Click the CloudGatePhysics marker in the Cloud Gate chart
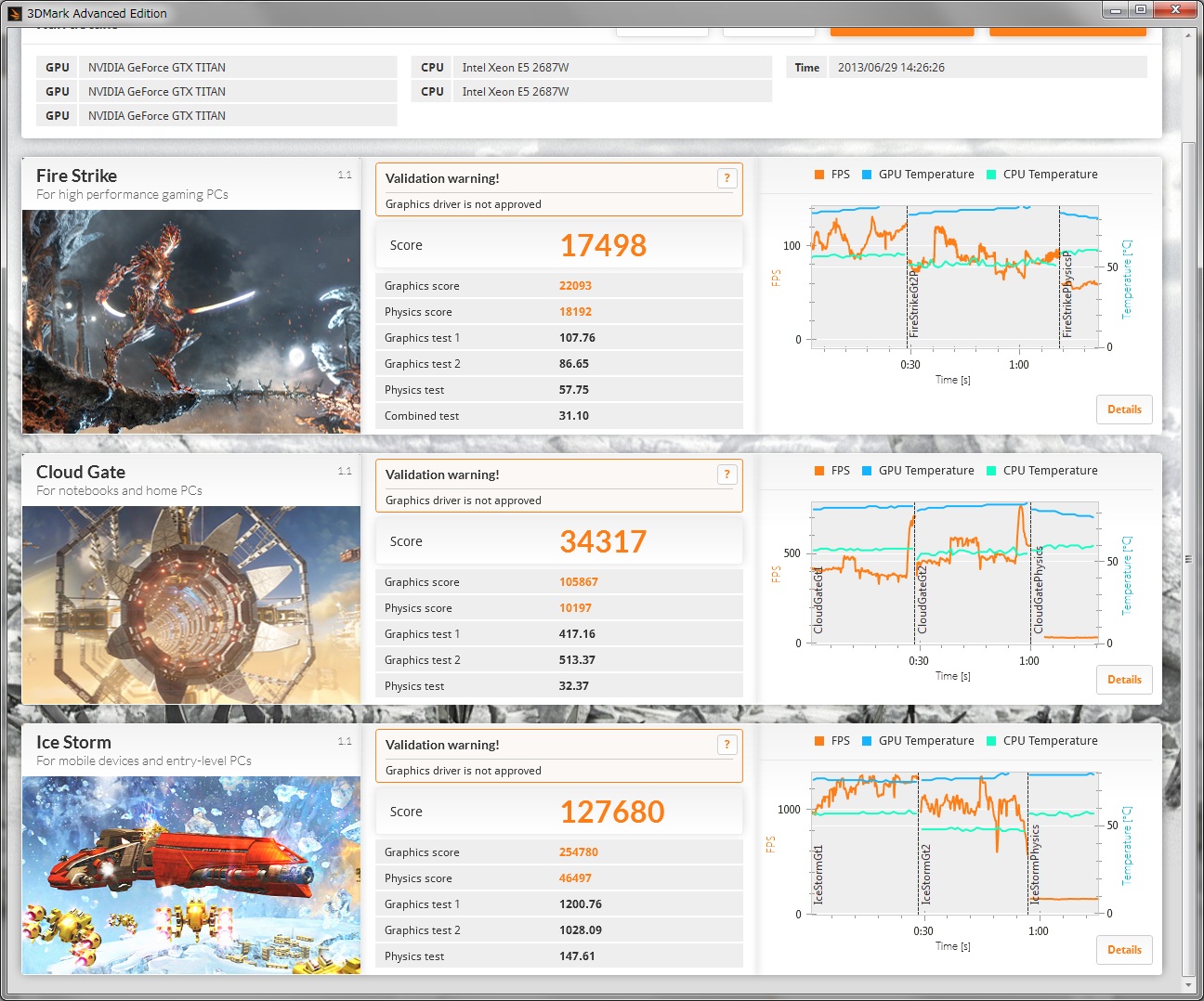This screenshot has height=1001, width=1204. click(x=1039, y=591)
